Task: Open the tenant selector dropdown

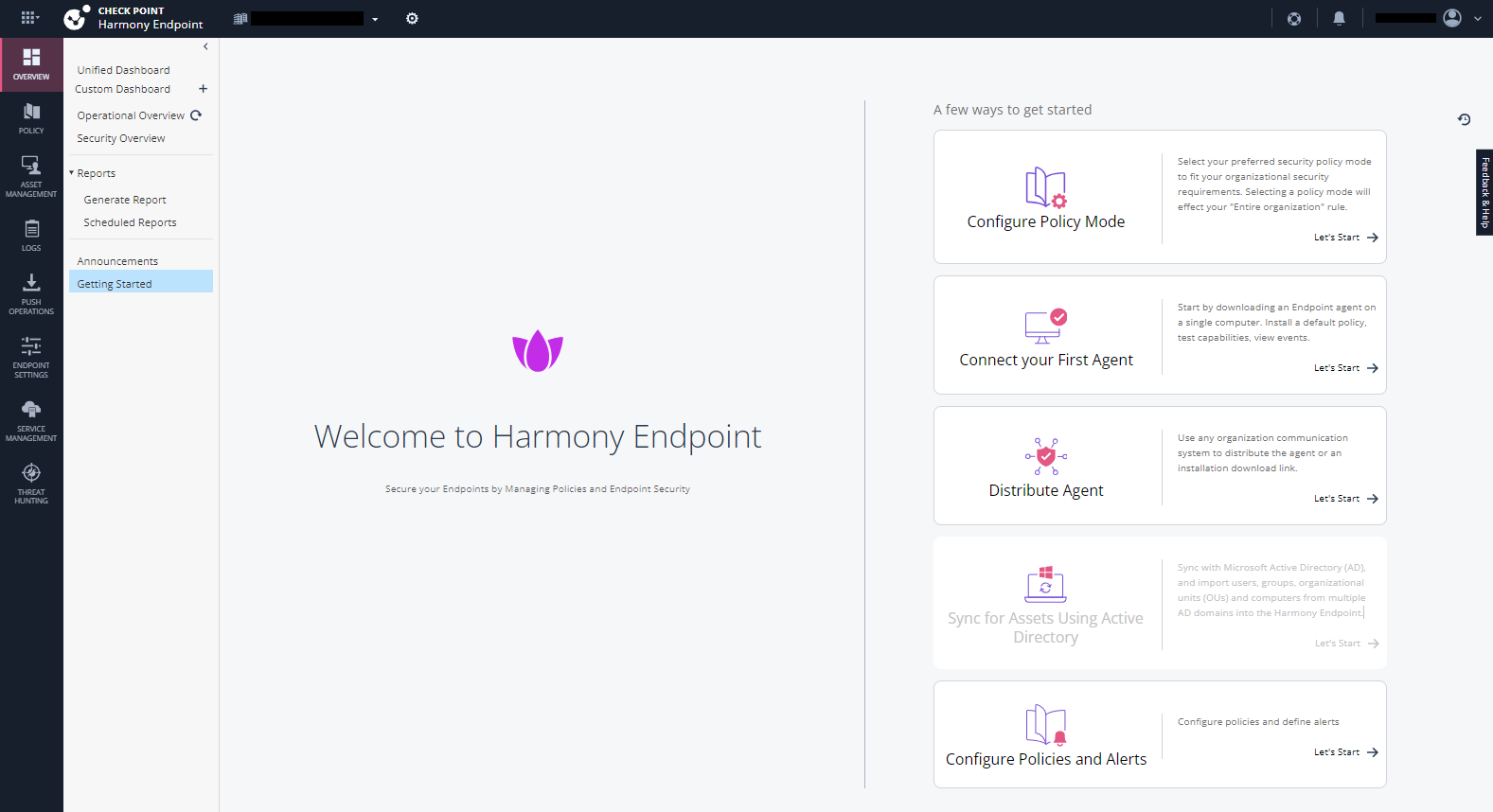Action: 307,18
